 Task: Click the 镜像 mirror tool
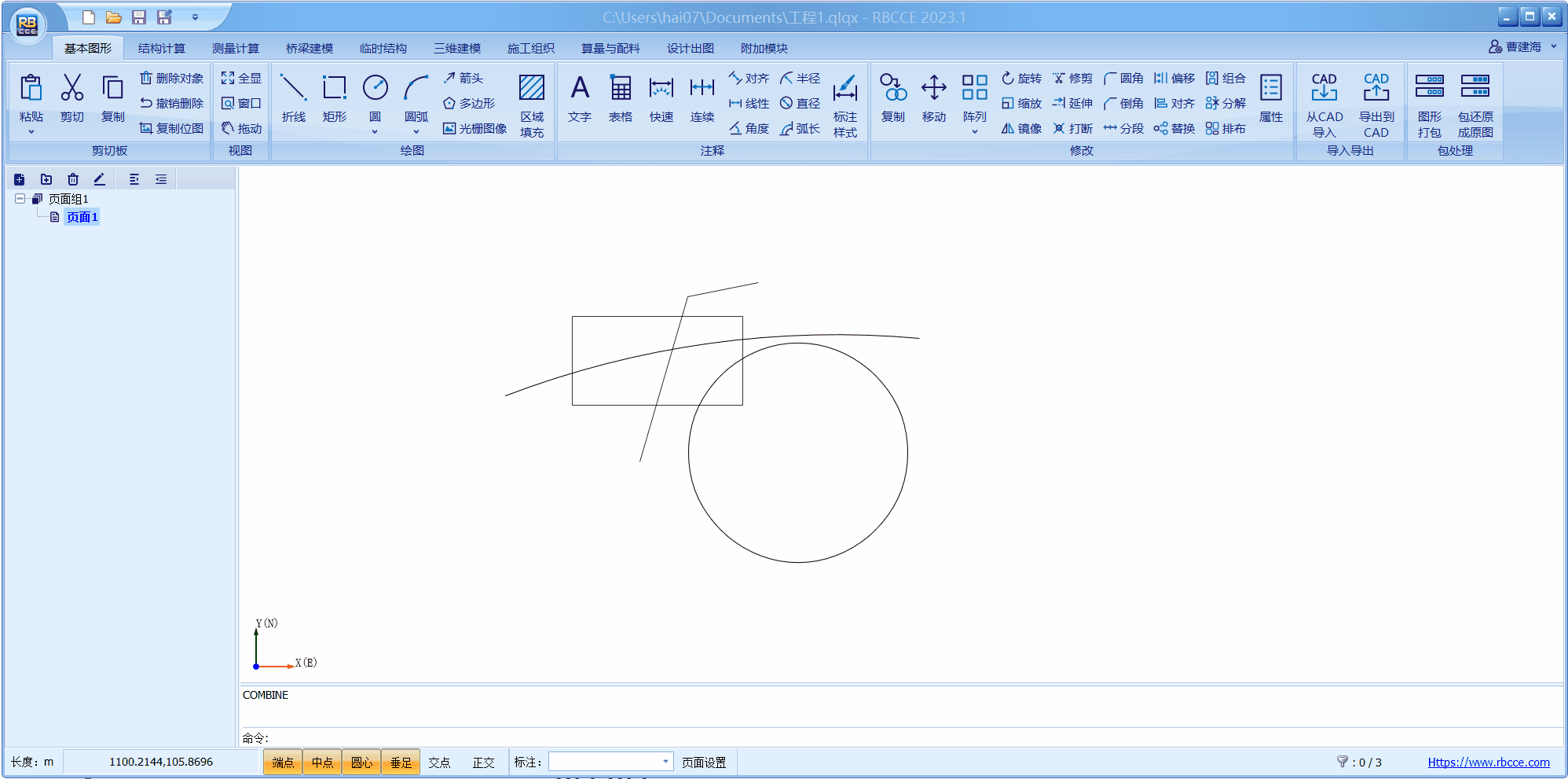click(1021, 128)
